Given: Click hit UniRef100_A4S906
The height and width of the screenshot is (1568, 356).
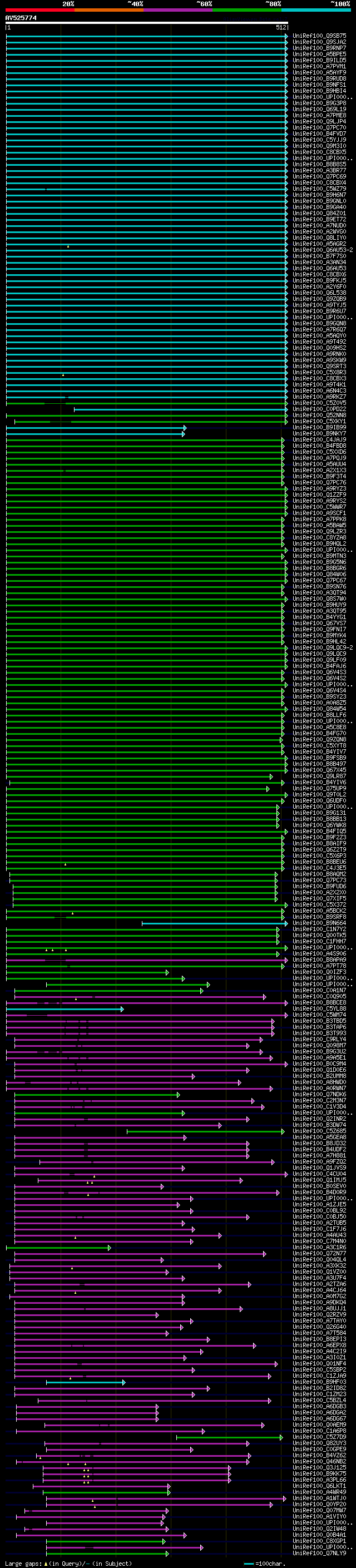Looking at the screenshot, I should (319, 954).
